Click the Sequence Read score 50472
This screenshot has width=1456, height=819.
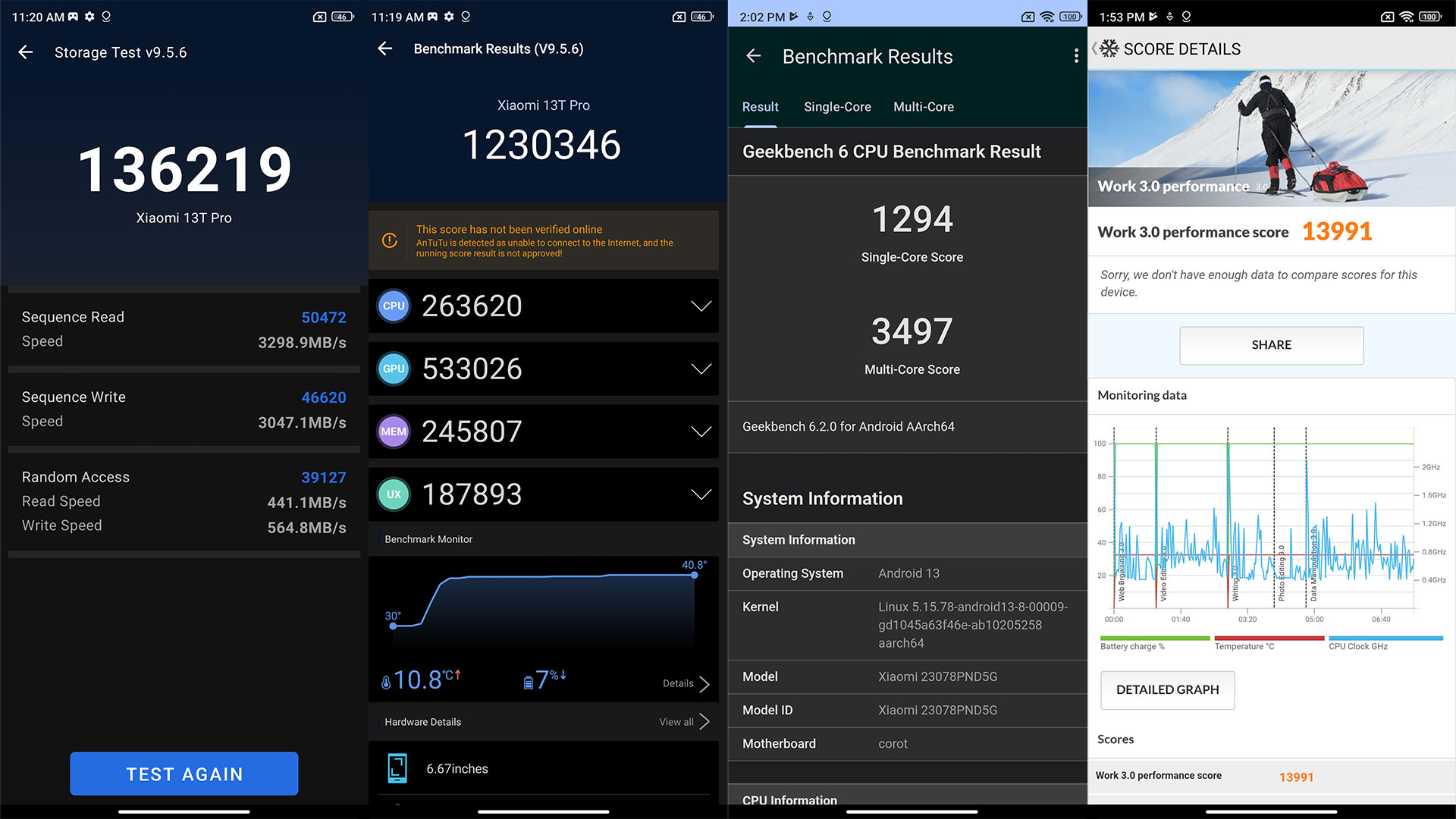pyautogui.click(x=324, y=318)
